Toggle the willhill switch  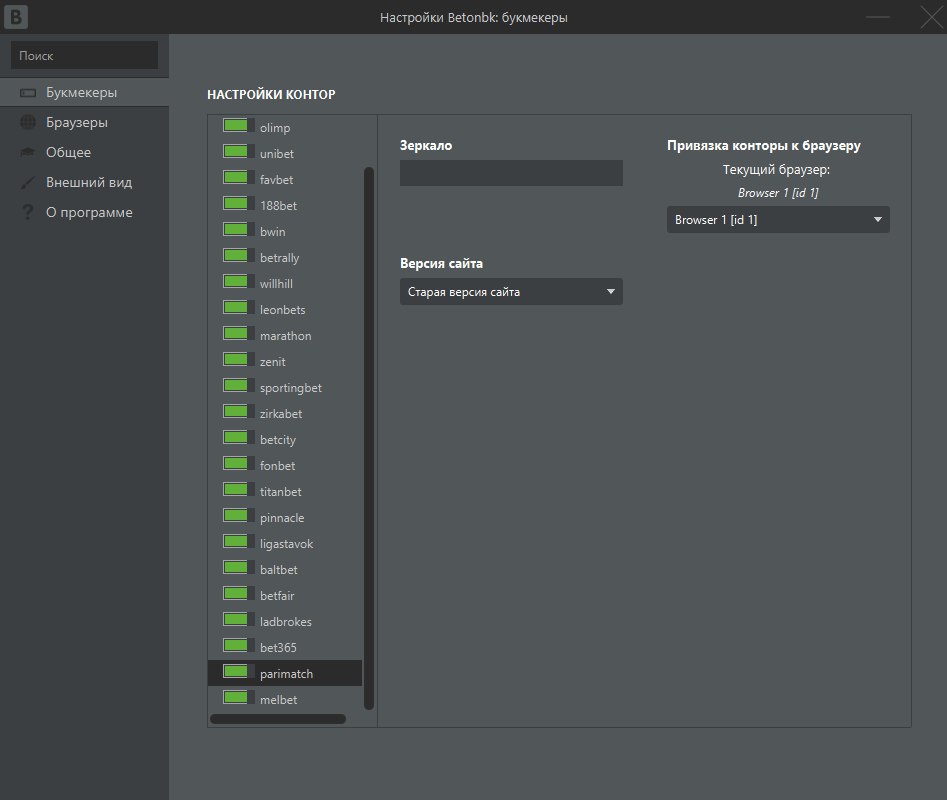coord(238,281)
